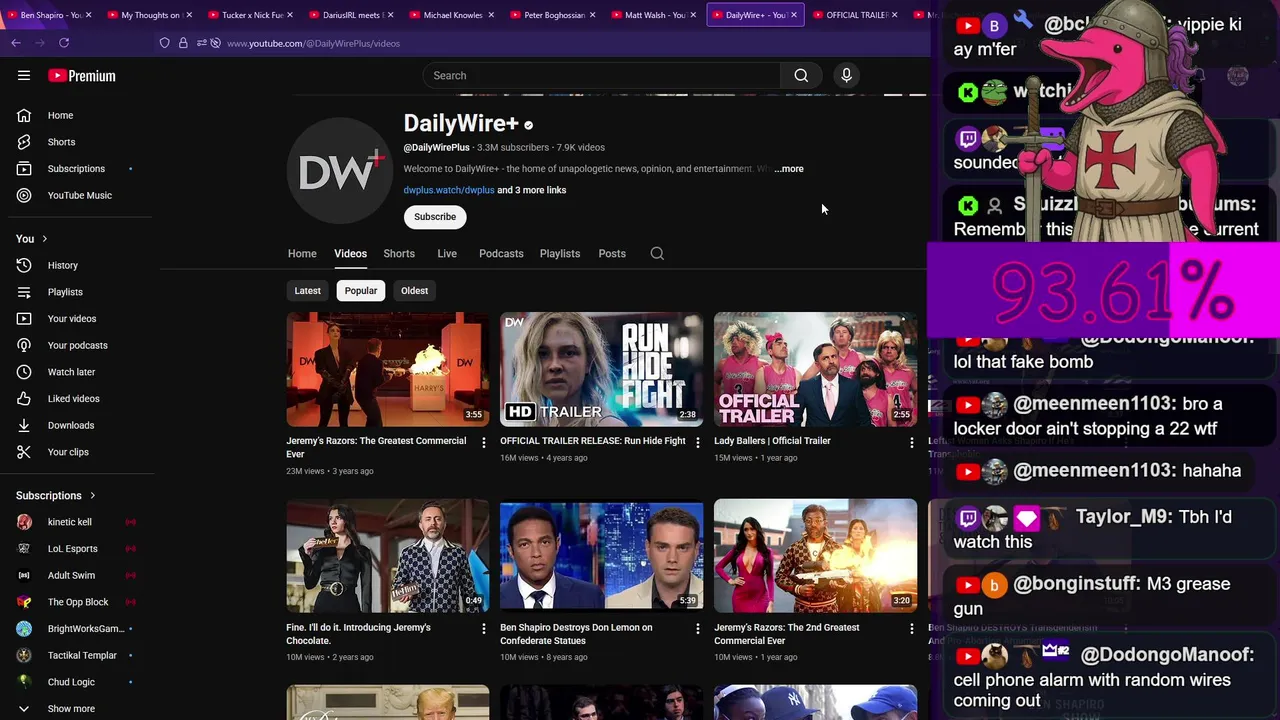The height and width of the screenshot is (720, 1280).
Task: Select the Popular sort chip
Action: pyautogui.click(x=361, y=291)
